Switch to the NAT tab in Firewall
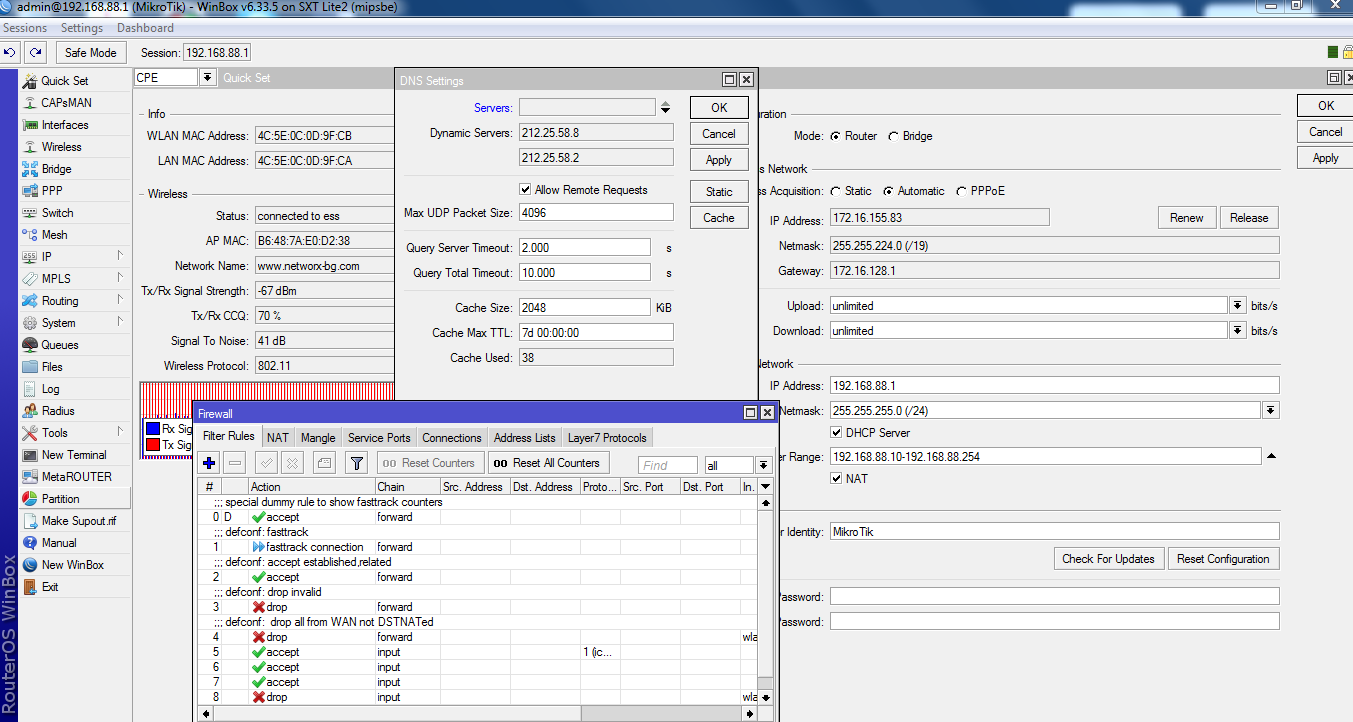Screen dimensions: 1353x722 277,437
